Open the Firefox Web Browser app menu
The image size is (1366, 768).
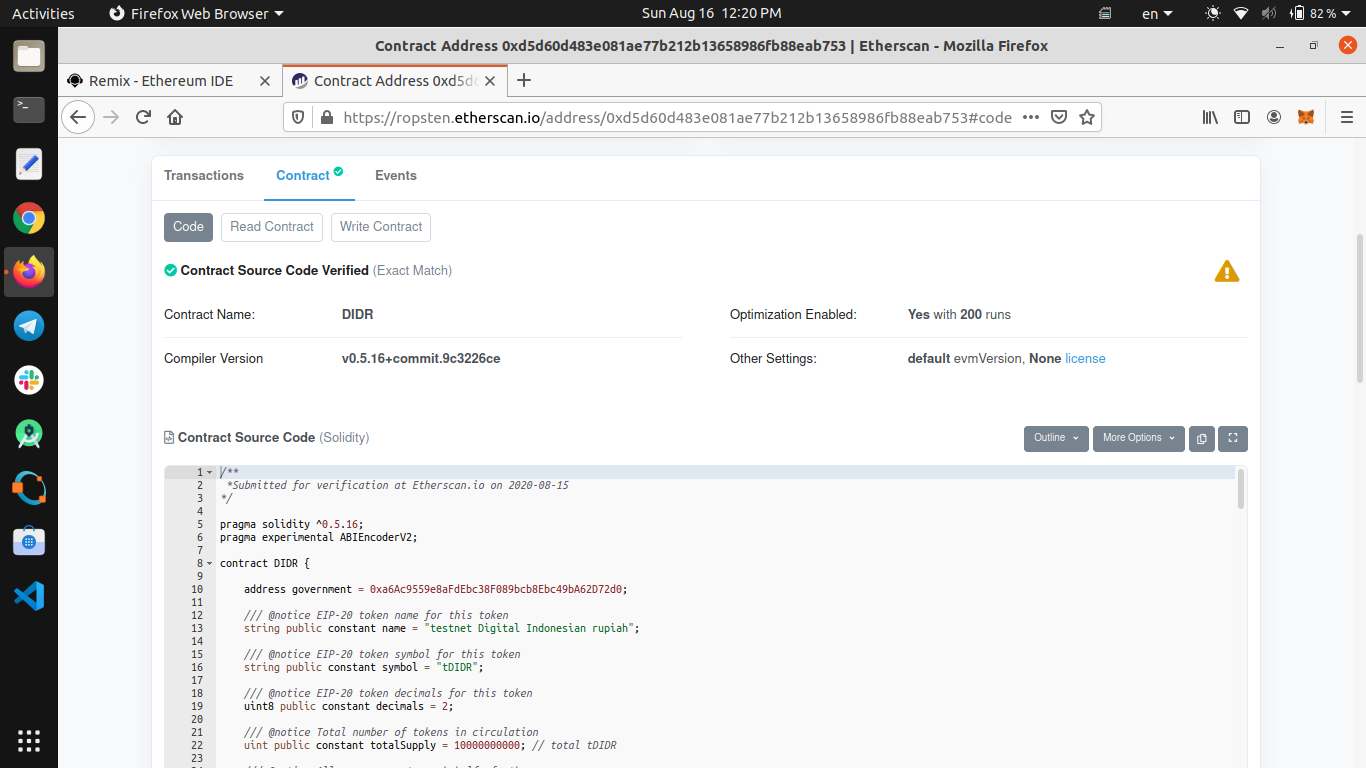(196, 14)
